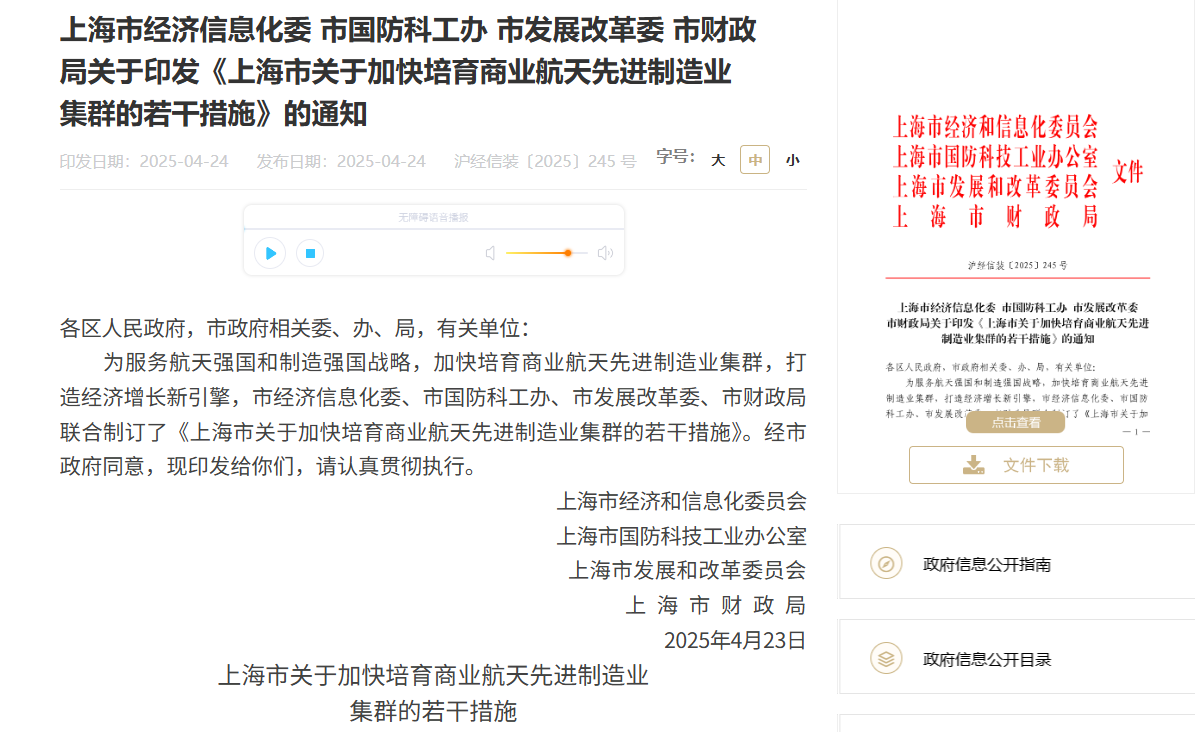This screenshot has height=732, width=1199.
Task: Click the 字号 label
Action: [675, 157]
